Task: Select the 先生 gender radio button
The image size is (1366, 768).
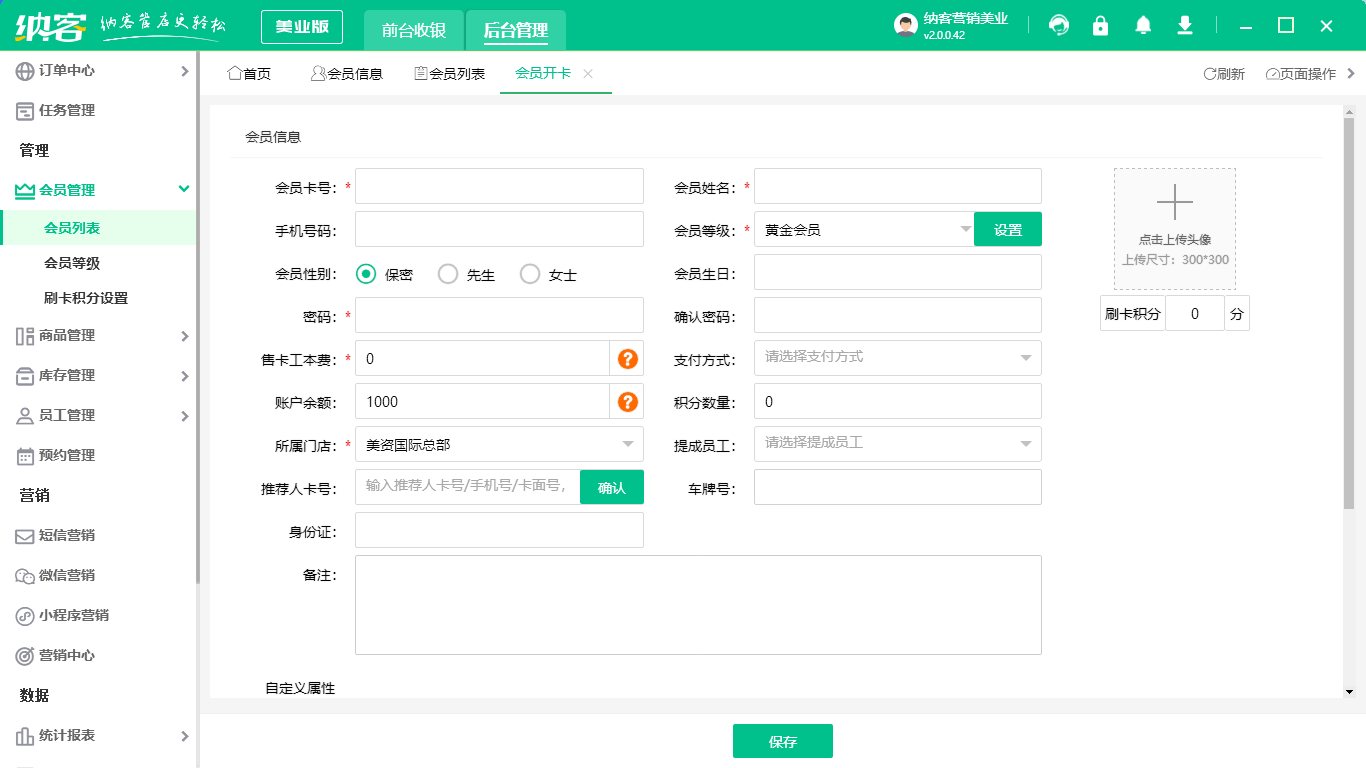Action: click(448, 274)
